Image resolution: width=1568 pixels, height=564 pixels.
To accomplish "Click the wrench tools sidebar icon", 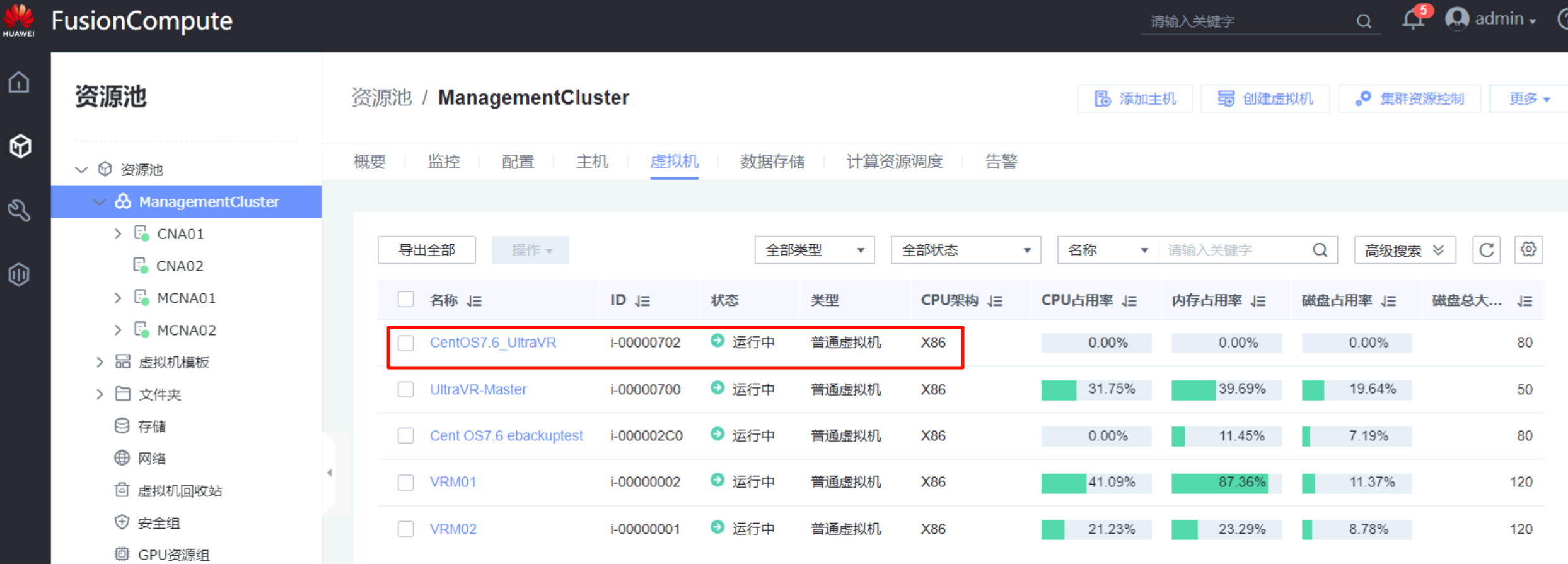I will click(19, 210).
